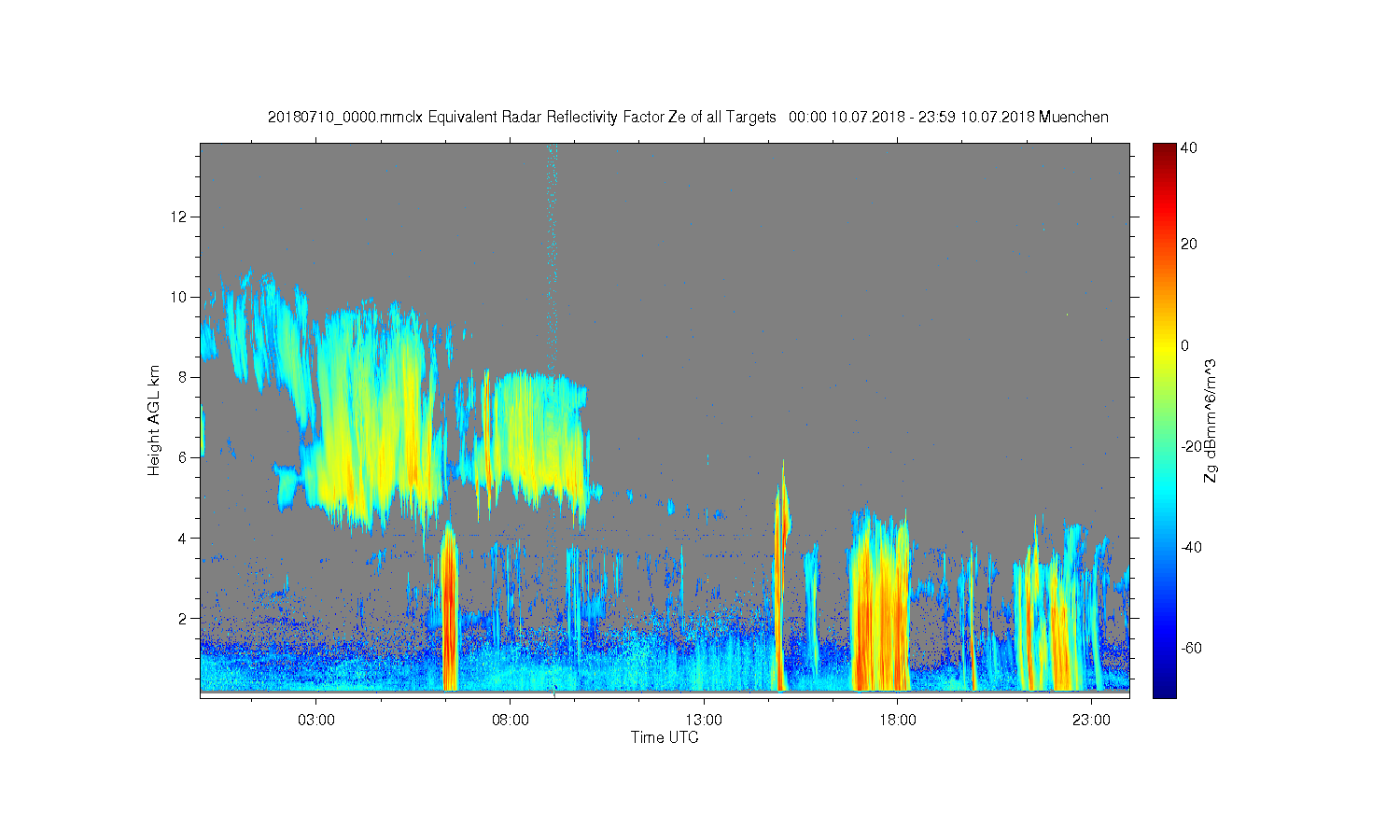Click the 08:00 time axis tick label
Viewport: 1400px width, 840px height.
[511, 721]
